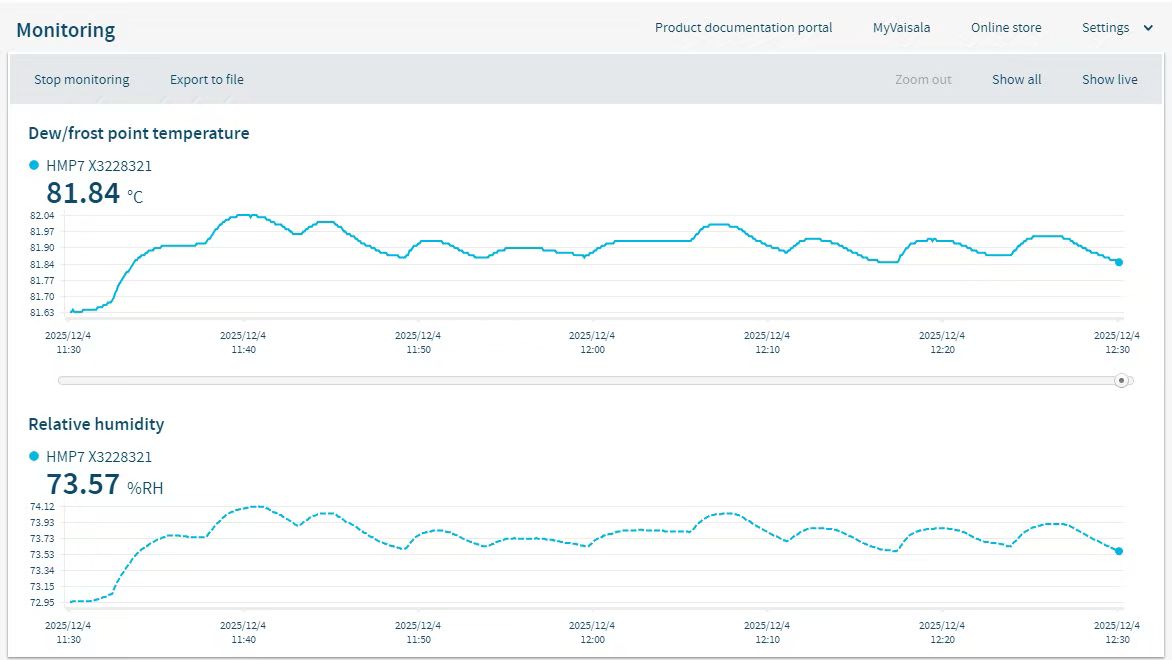Export the data to file

tap(206, 80)
